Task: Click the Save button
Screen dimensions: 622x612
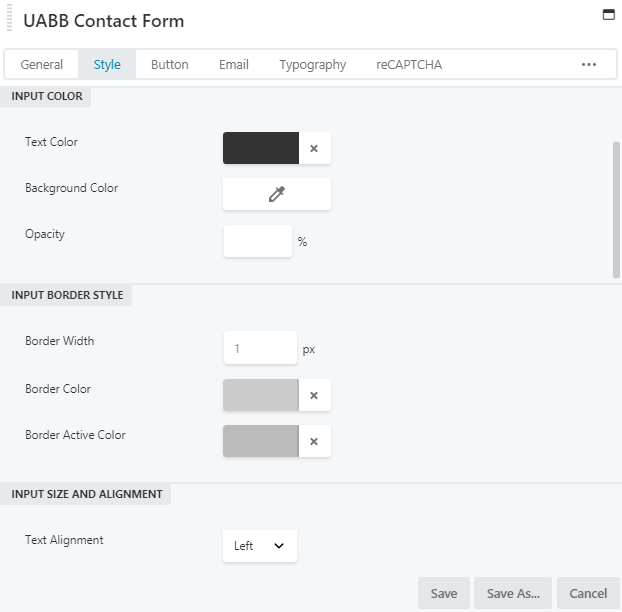Action: (x=444, y=593)
